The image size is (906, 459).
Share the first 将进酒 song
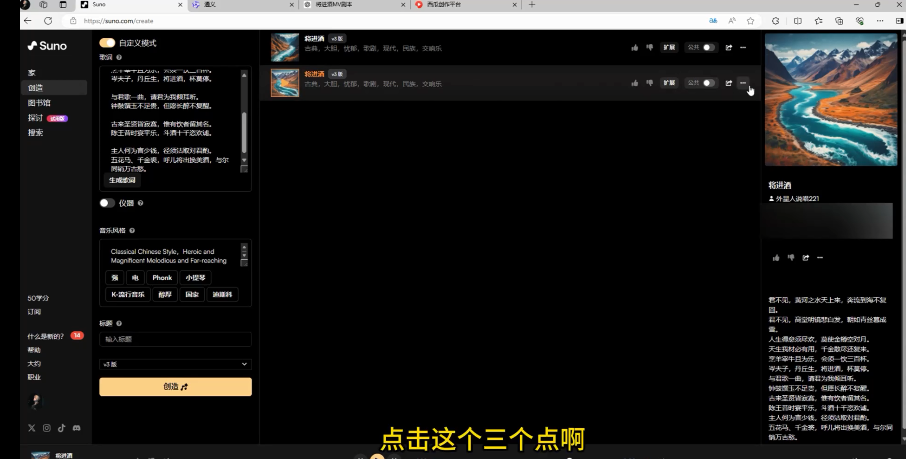tap(729, 47)
